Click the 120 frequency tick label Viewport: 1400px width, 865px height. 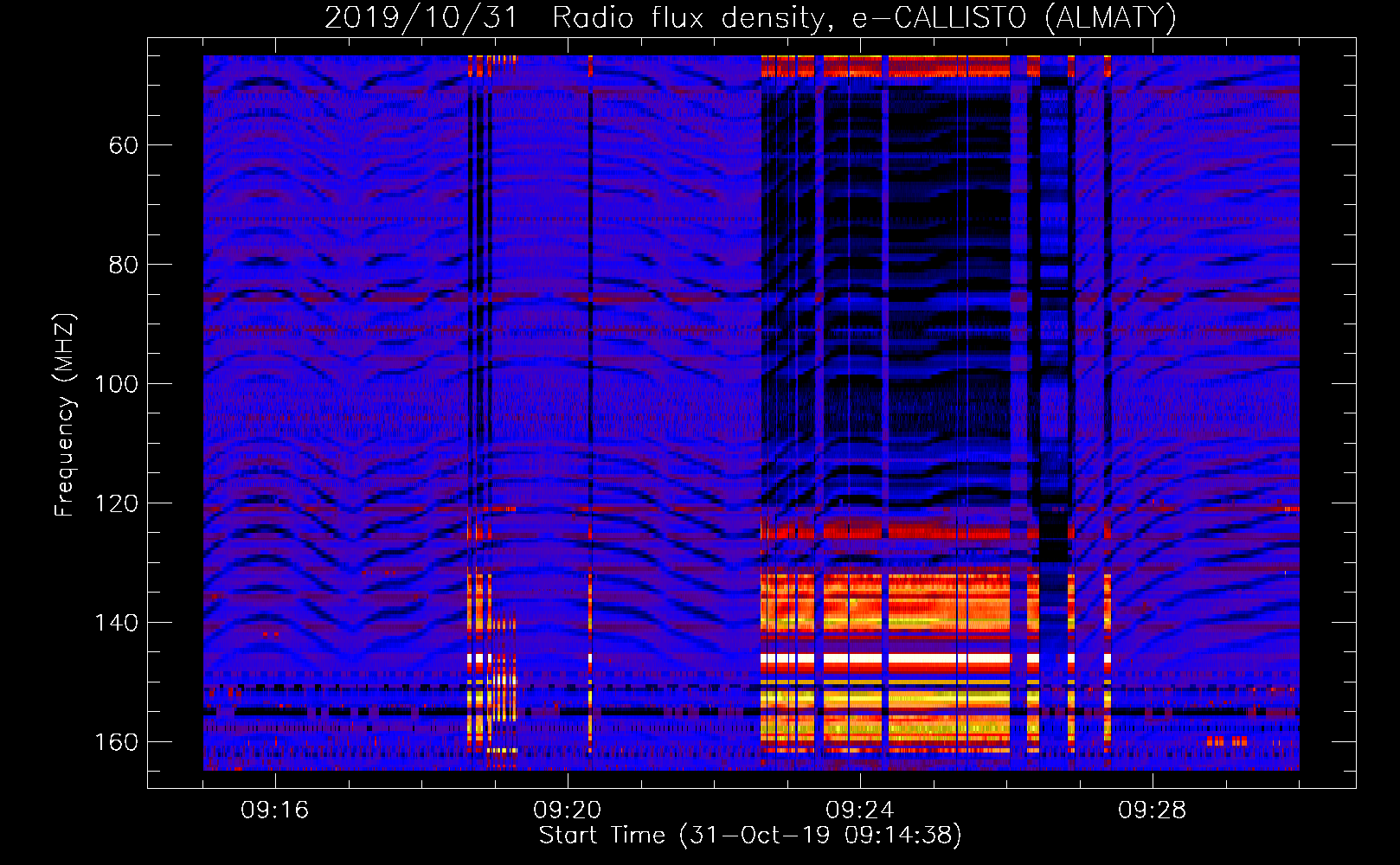(116, 503)
